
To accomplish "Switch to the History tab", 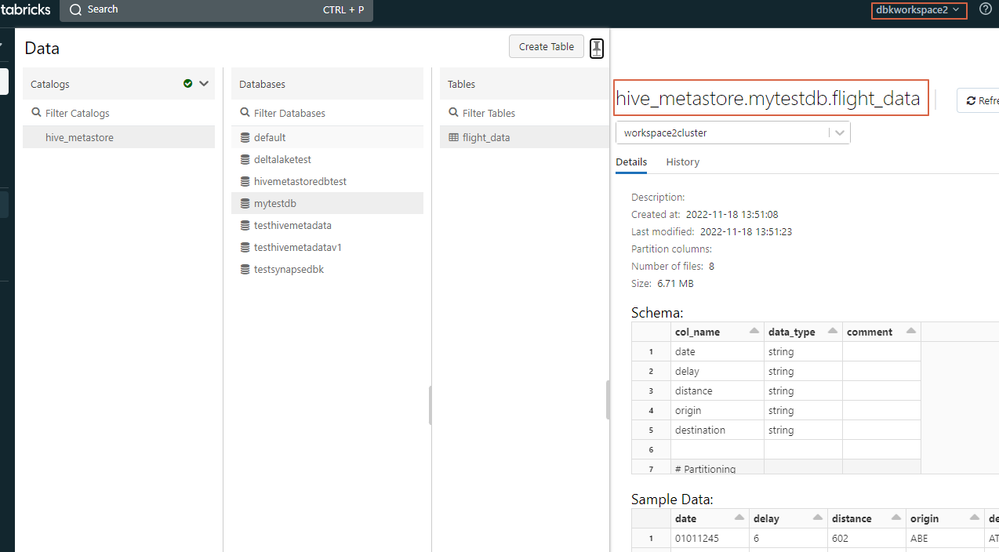I will coord(682,162).
